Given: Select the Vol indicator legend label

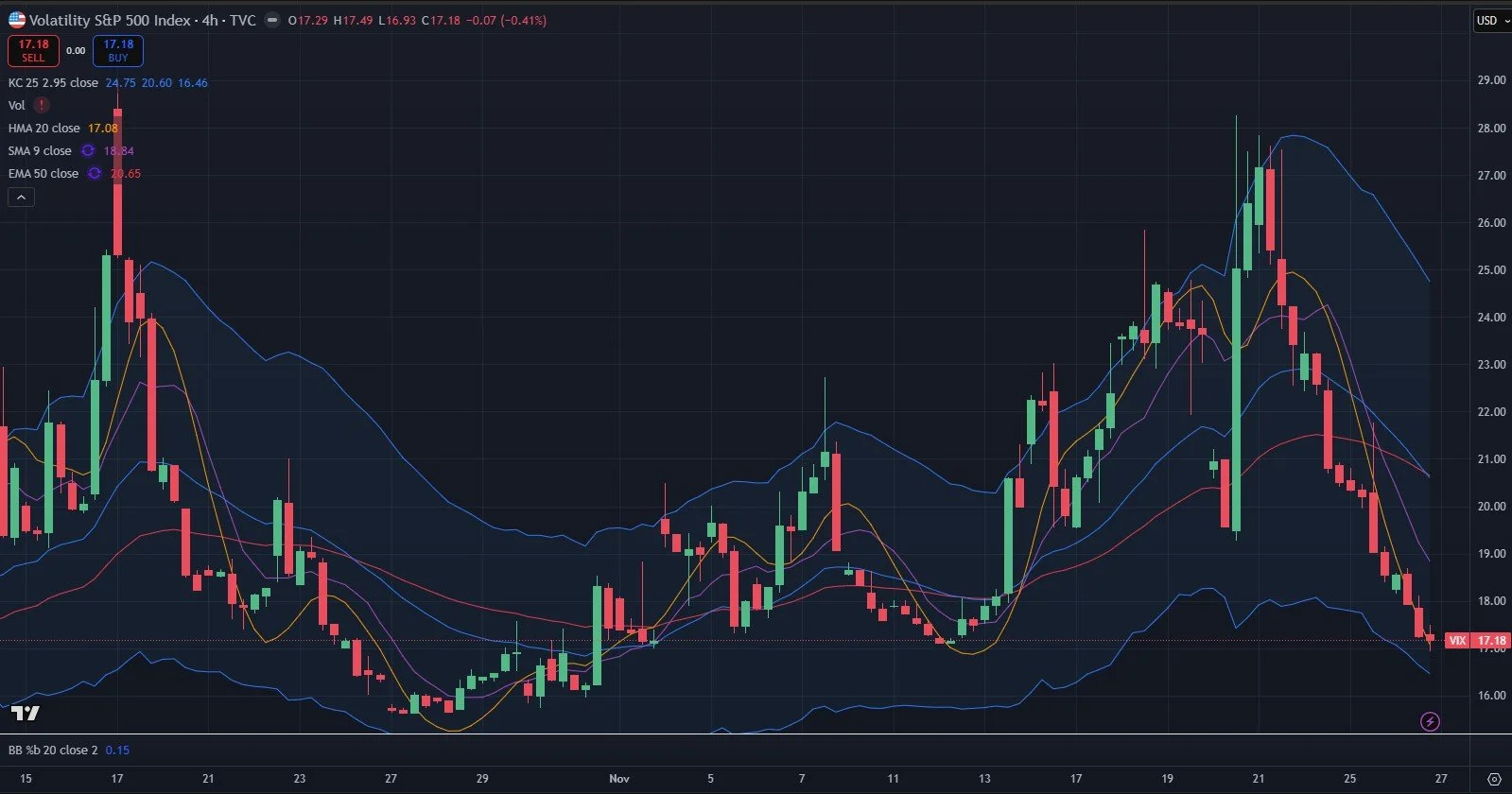Looking at the screenshot, I should [17, 105].
